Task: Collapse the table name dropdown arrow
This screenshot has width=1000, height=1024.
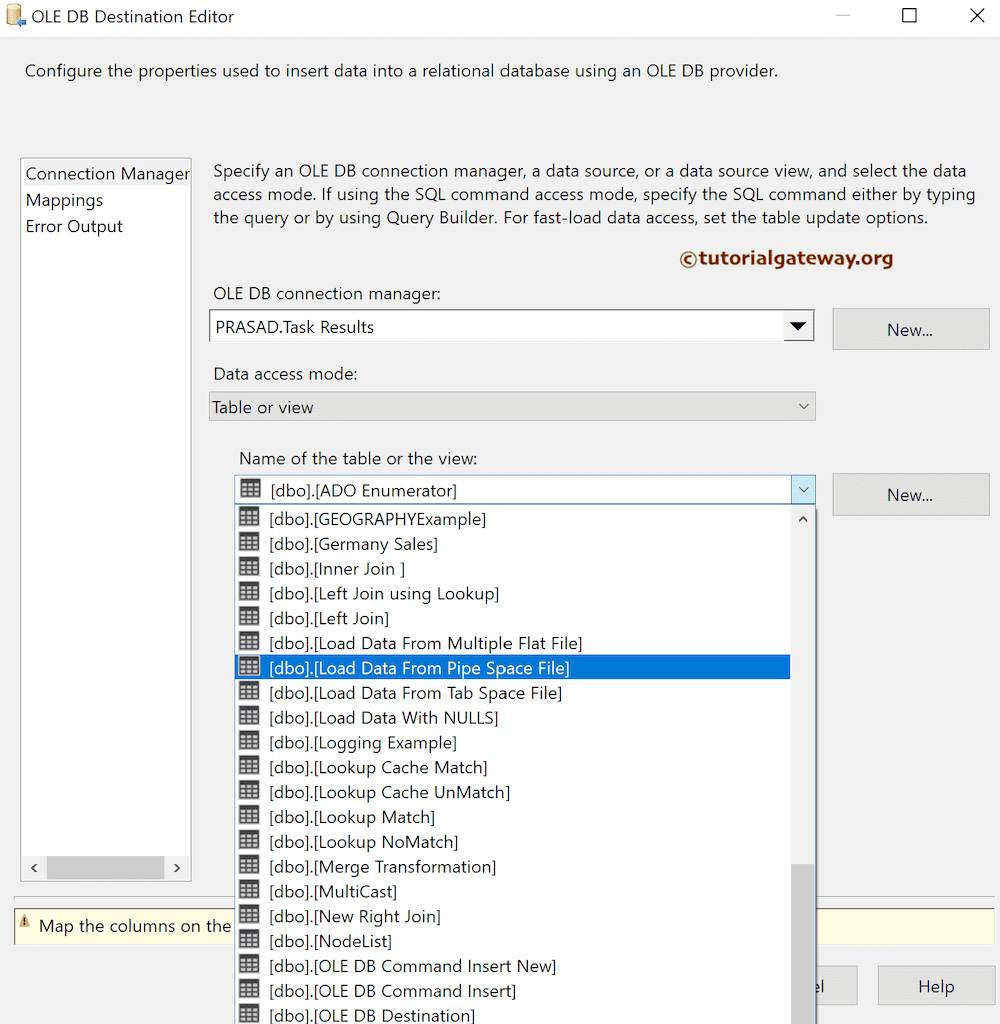Action: pyautogui.click(x=803, y=489)
